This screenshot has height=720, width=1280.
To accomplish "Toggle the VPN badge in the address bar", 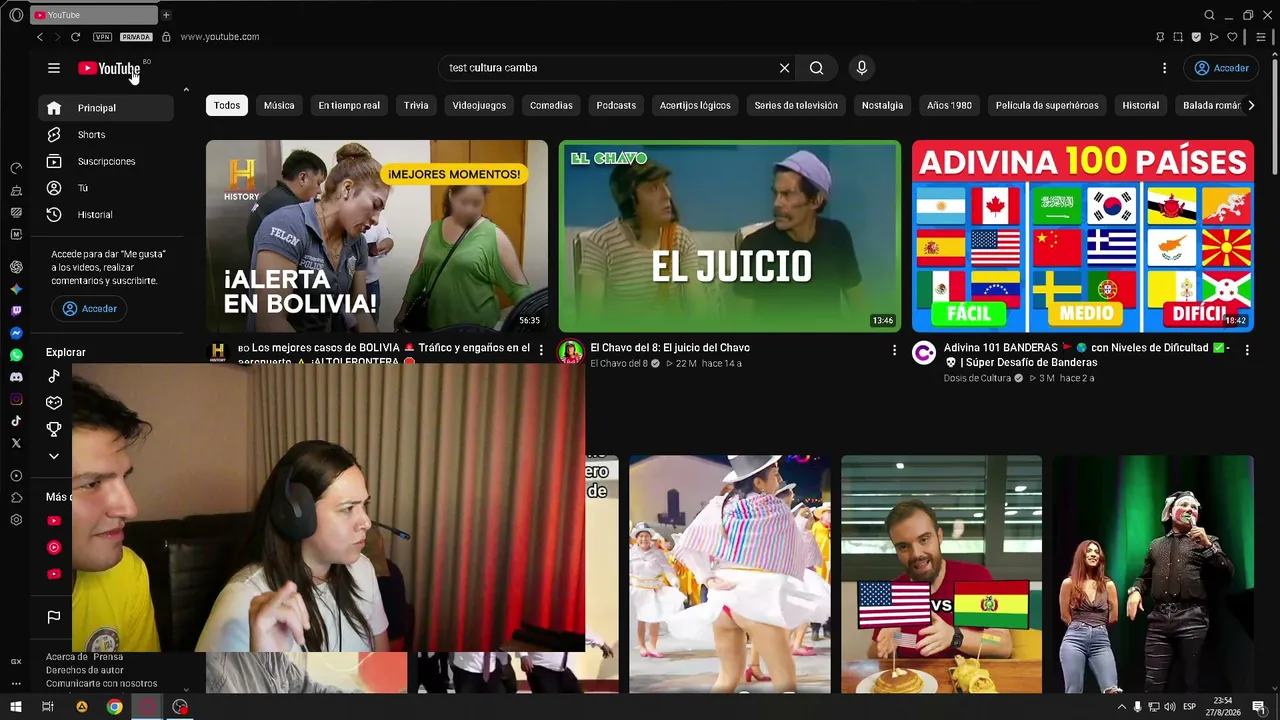I will pyautogui.click(x=102, y=37).
